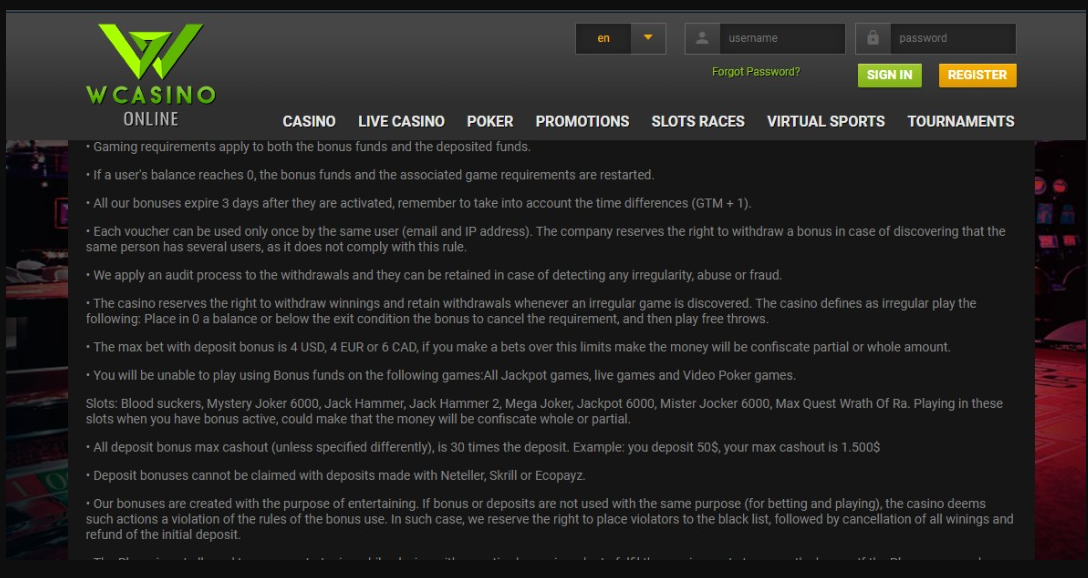Open the LIVE CASINO section

[401, 121]
